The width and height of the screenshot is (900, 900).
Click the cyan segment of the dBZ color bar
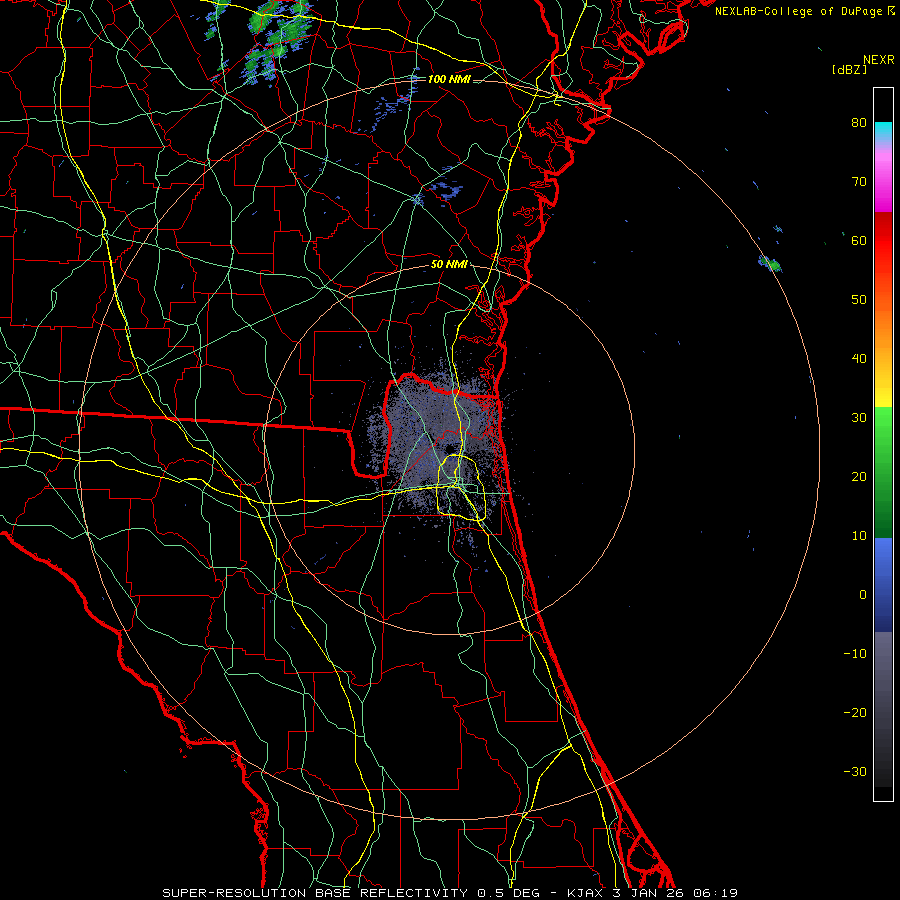(x=883, y=131)
